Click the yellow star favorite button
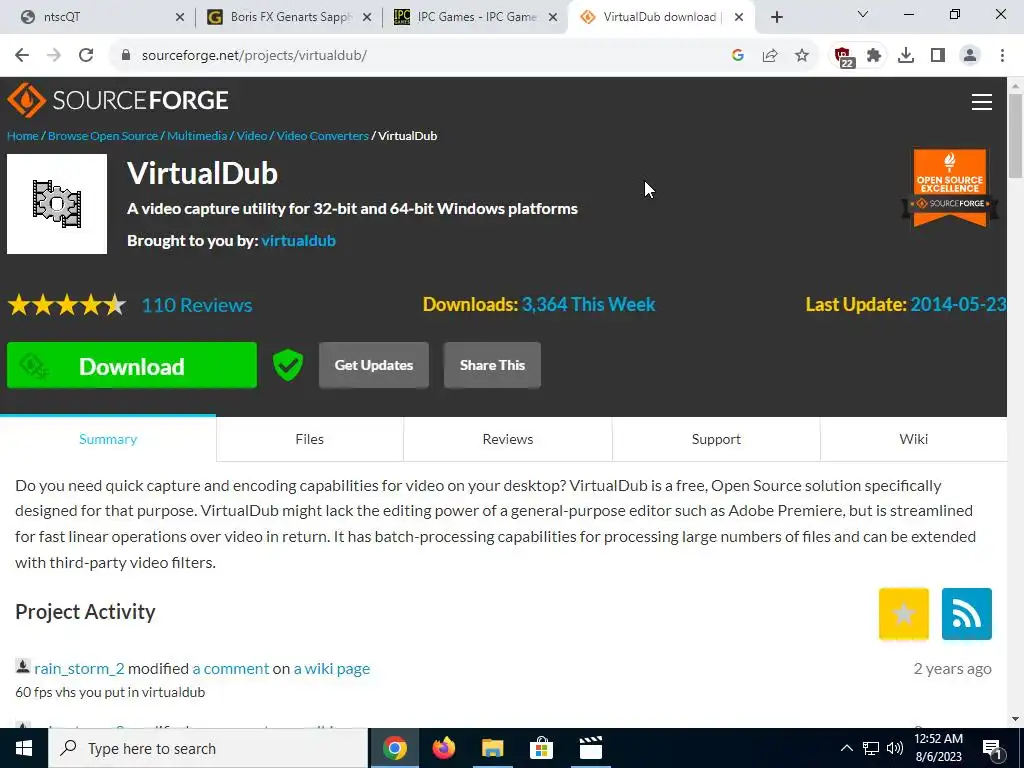 [x=903, y=613]
